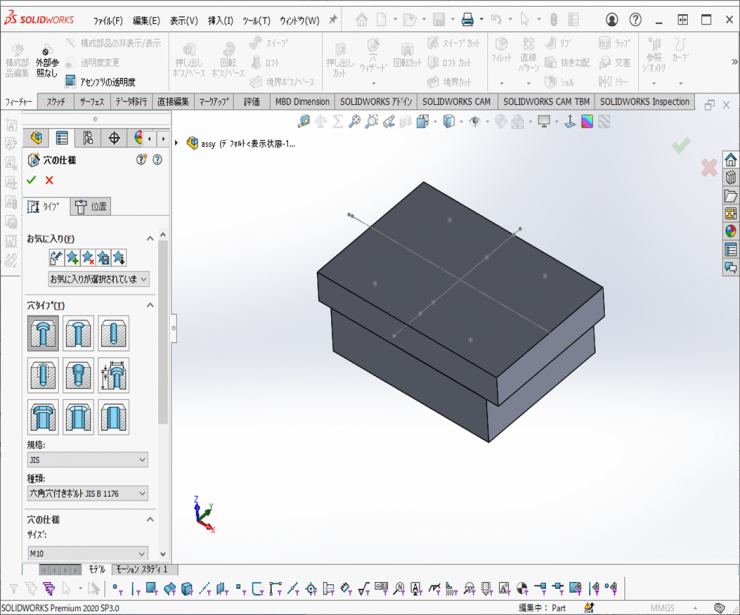Open SOLIDWORKS Resources home icon in task pane

click(x=731, y=160)
